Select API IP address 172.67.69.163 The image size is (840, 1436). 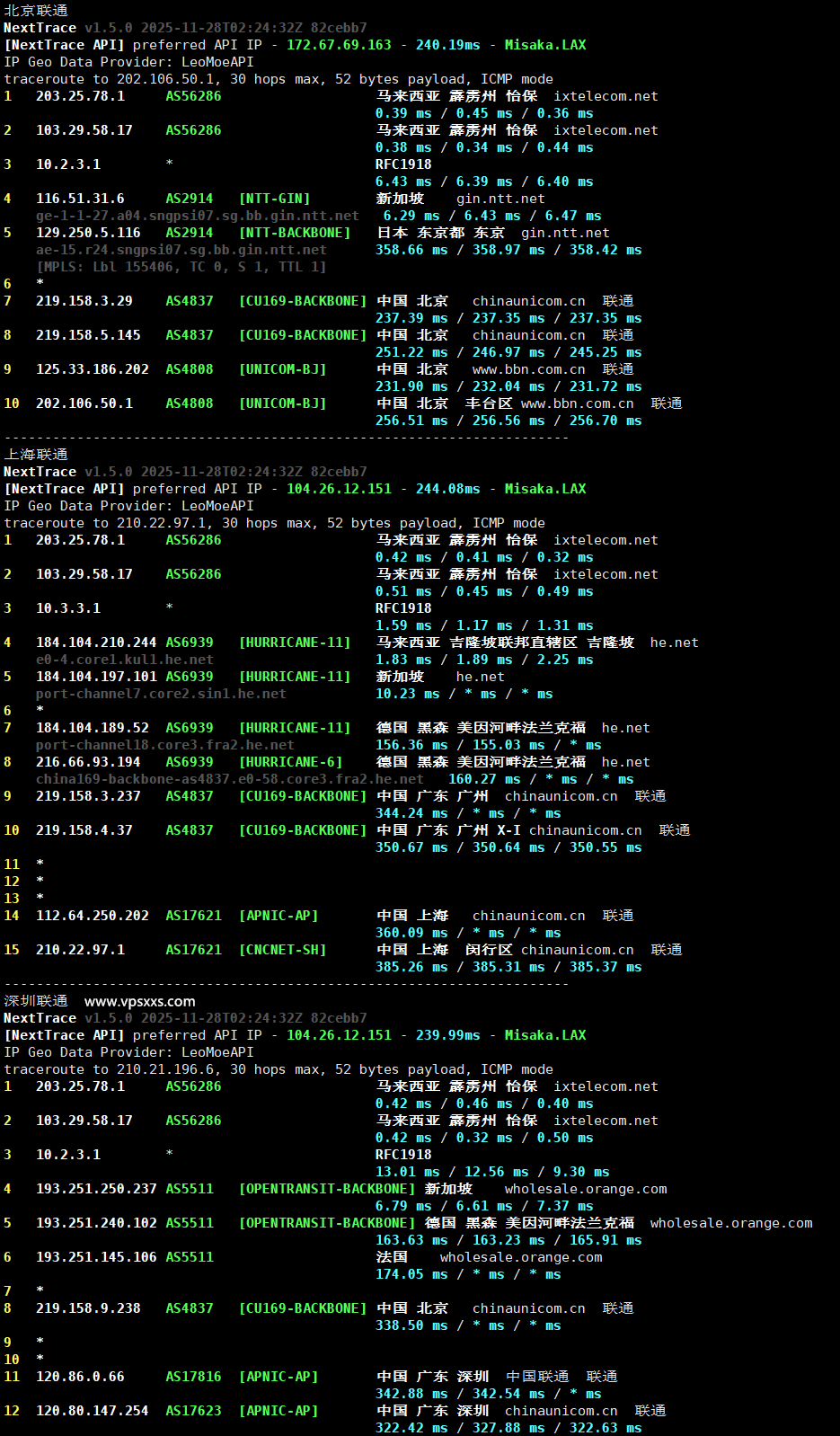coord(339,45)
